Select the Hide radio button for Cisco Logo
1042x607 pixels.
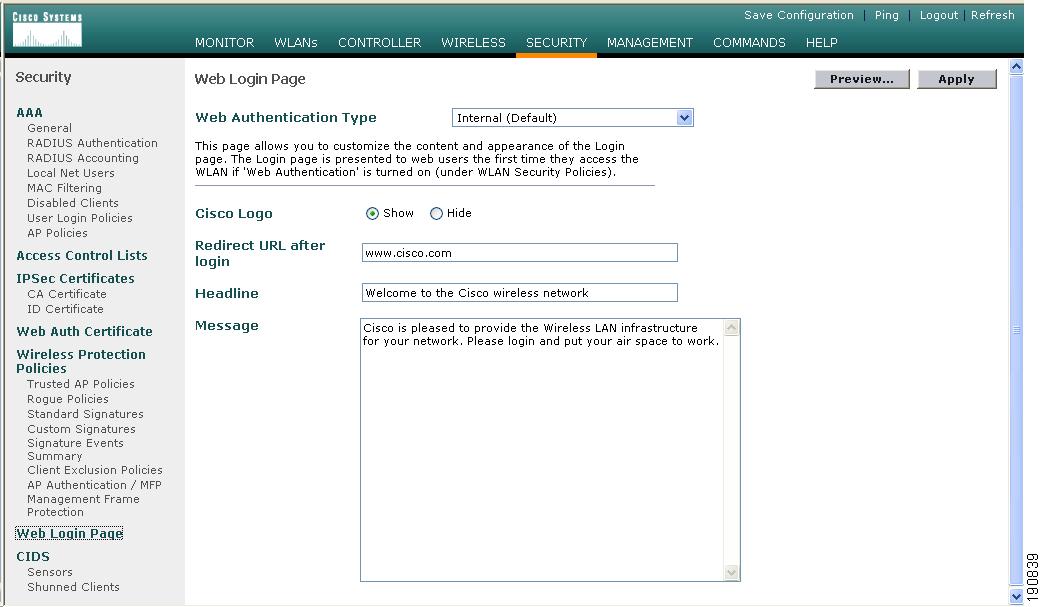(x=436, y=213)
